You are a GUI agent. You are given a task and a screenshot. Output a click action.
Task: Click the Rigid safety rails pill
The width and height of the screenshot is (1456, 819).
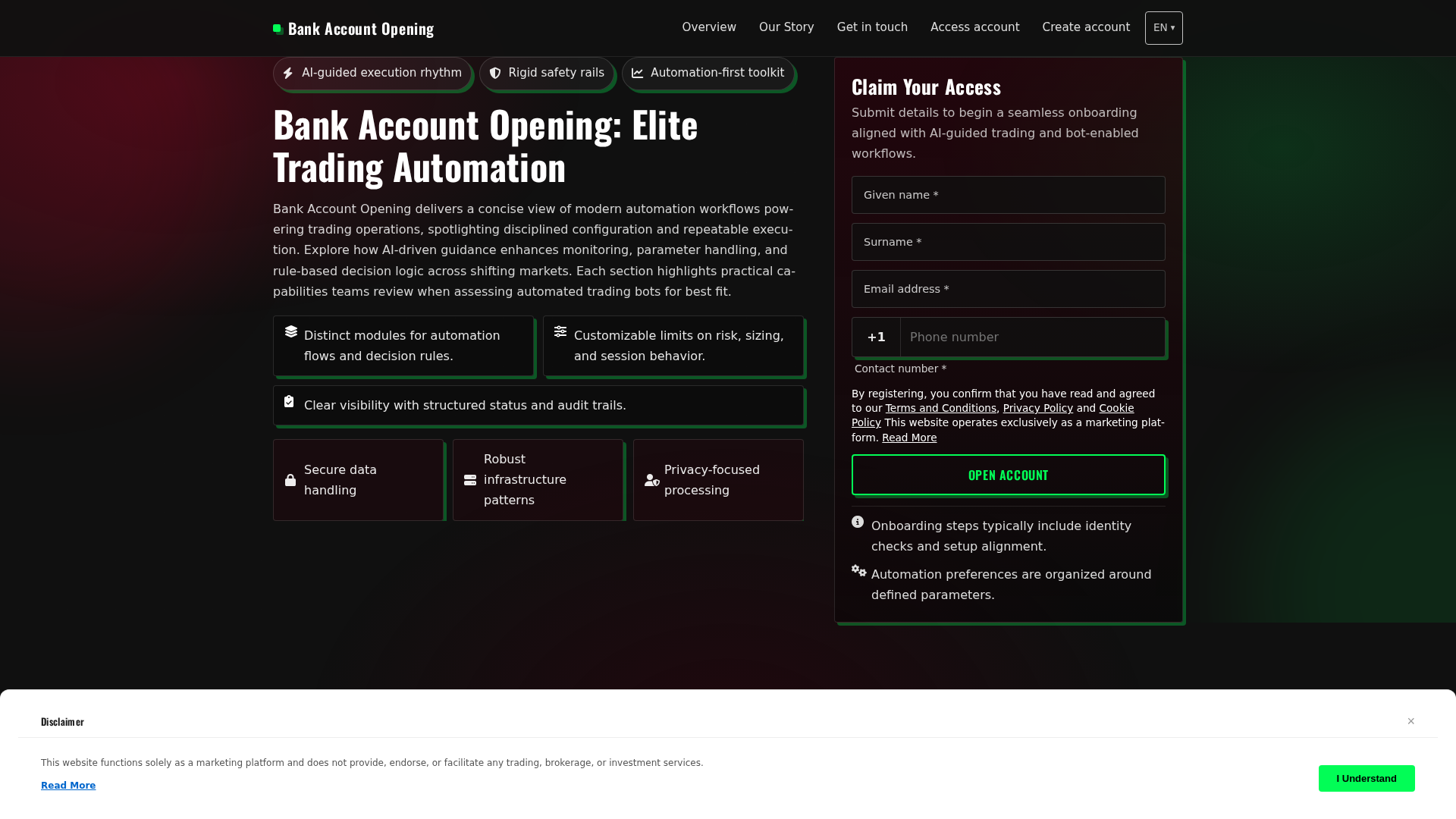click(547, 74)
